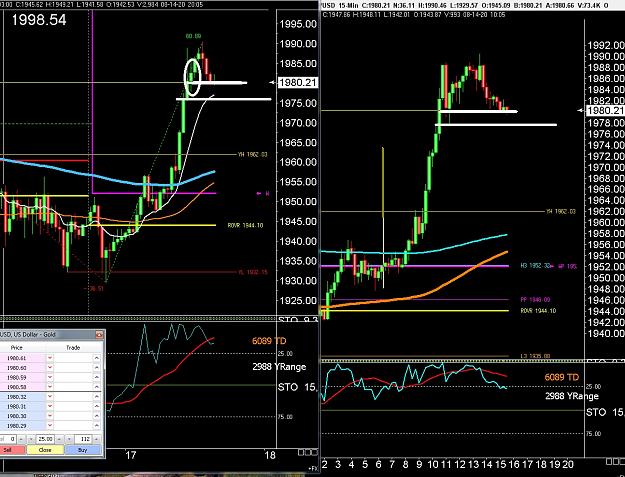Image resolution: width=625 pixels, height=477 pixels.
Task: Click up caret in 1980.61 row
Action: click(x=96, y=358)
